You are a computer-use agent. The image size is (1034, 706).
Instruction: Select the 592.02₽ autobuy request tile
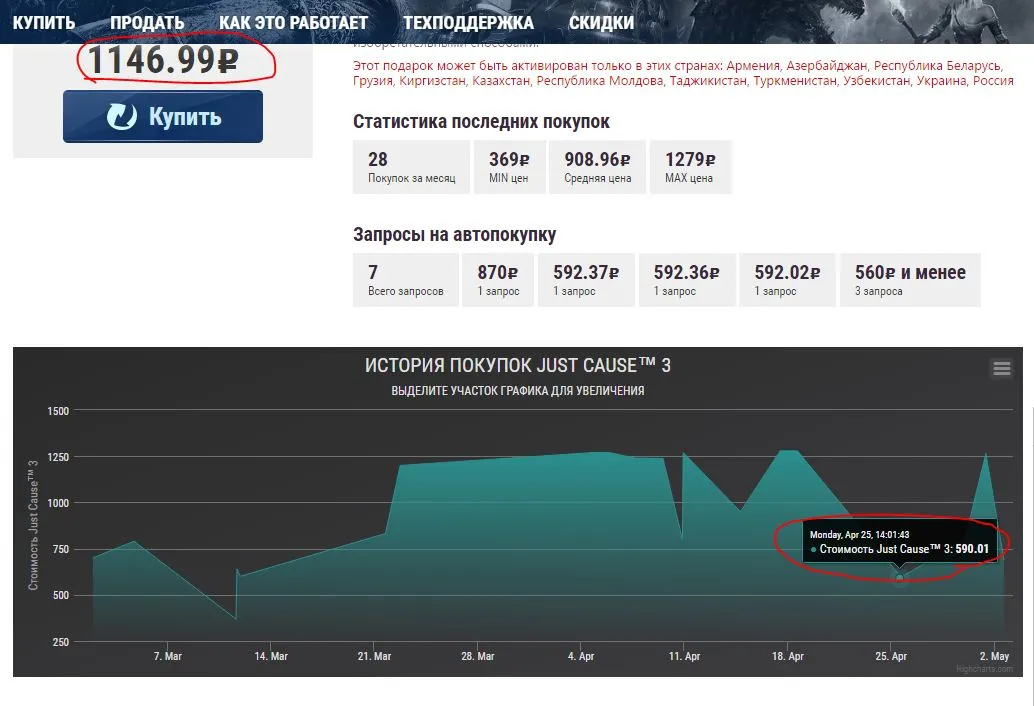pyautogui.click(x=787, y=280)
